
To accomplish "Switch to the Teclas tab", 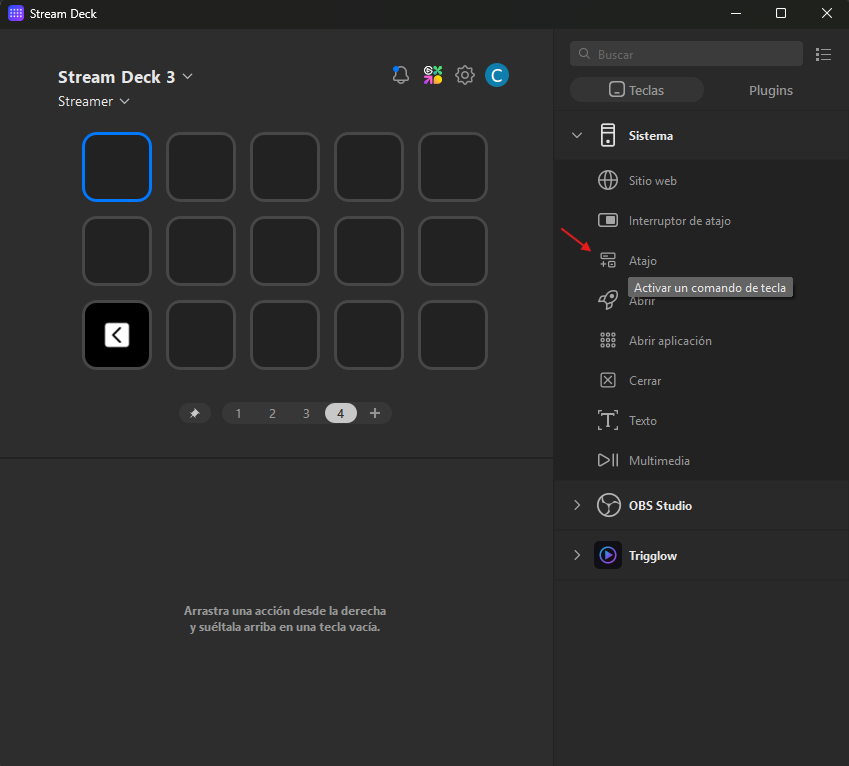I will pyautogui.click(x=637, y=90).
